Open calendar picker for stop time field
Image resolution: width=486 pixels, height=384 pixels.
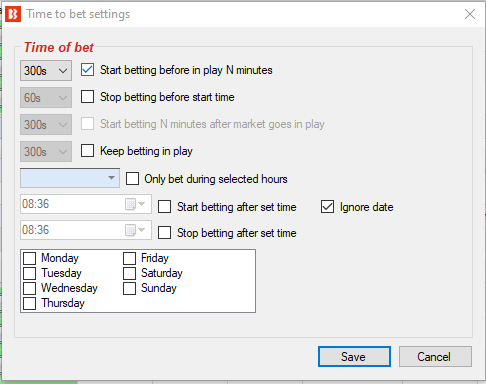click(135, 230)
